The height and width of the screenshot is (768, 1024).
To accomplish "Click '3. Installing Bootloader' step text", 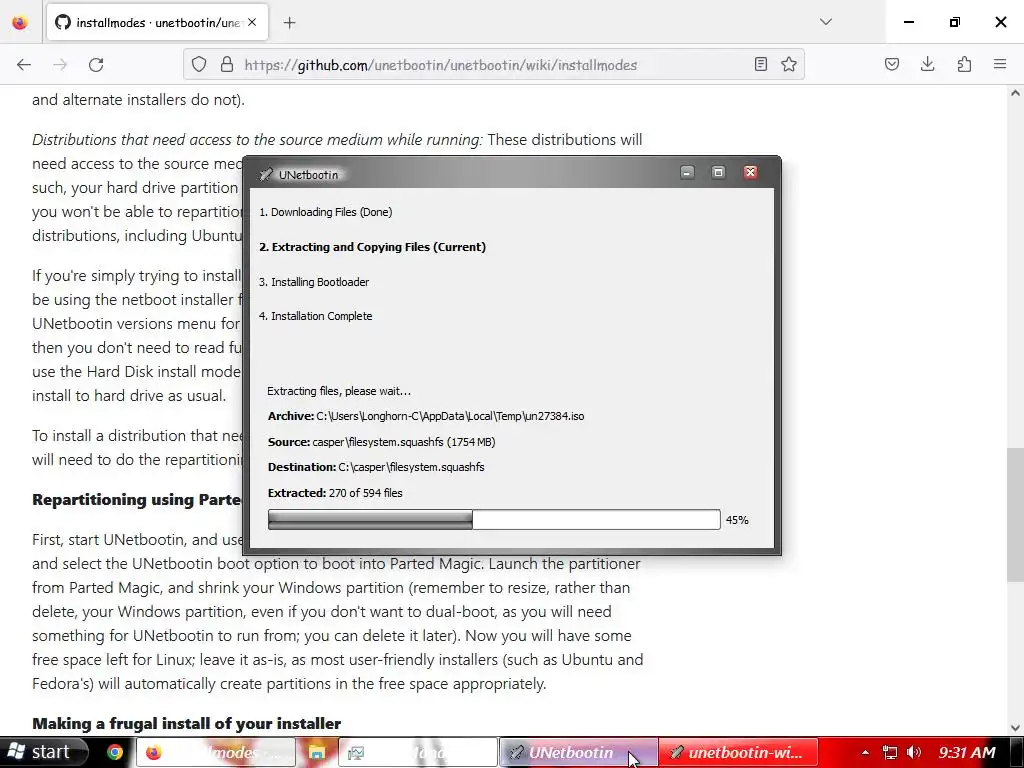I will coord(313,282).
